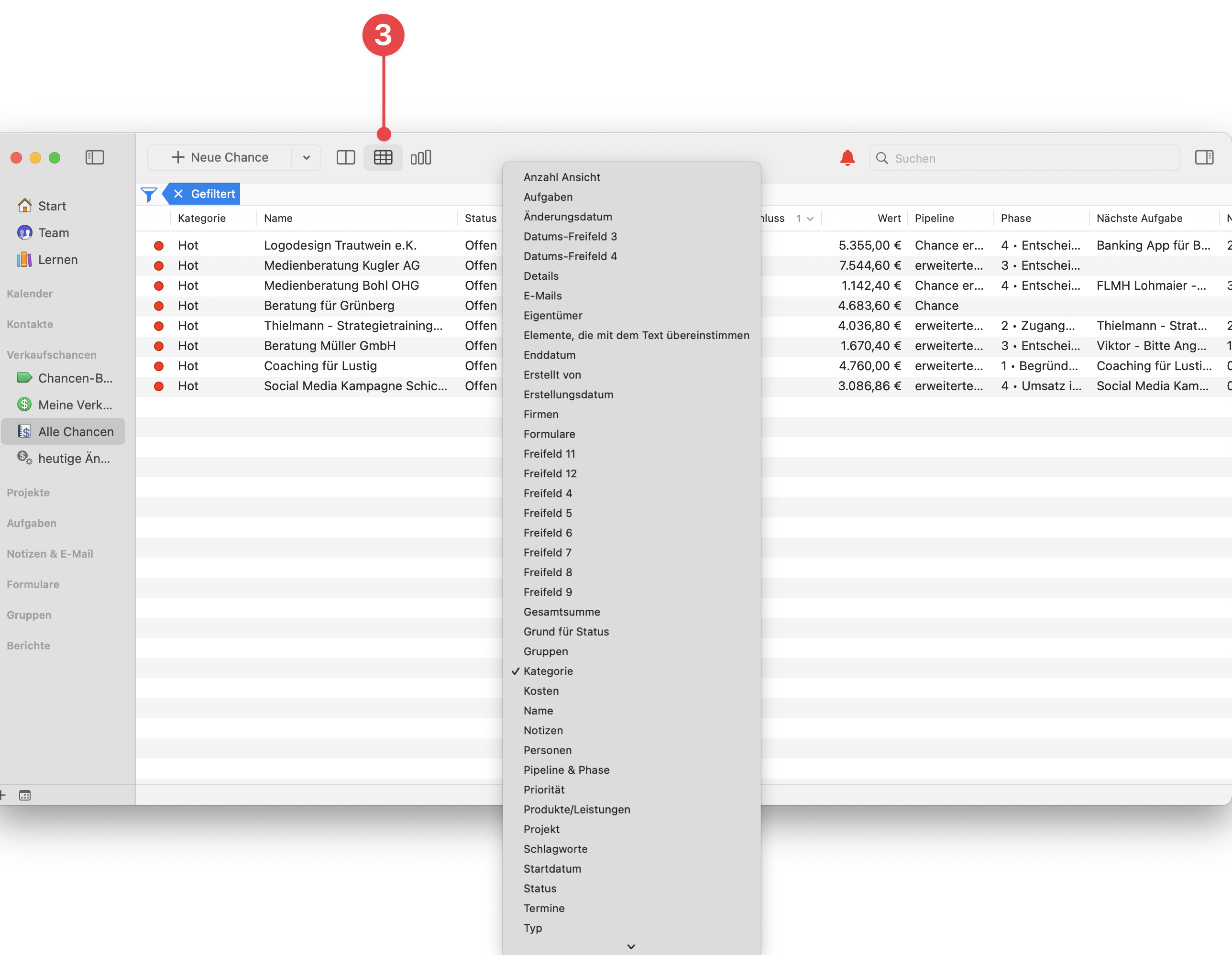Image resolution: width=1232 pixels, height=955 pixels.
Task: Switch to split column view icon
Action: [345, 157]
